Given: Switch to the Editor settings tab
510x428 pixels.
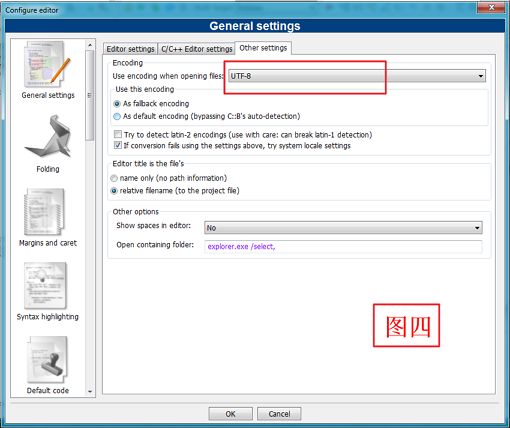Looking at the screenshot, I should tap(130, 49).
